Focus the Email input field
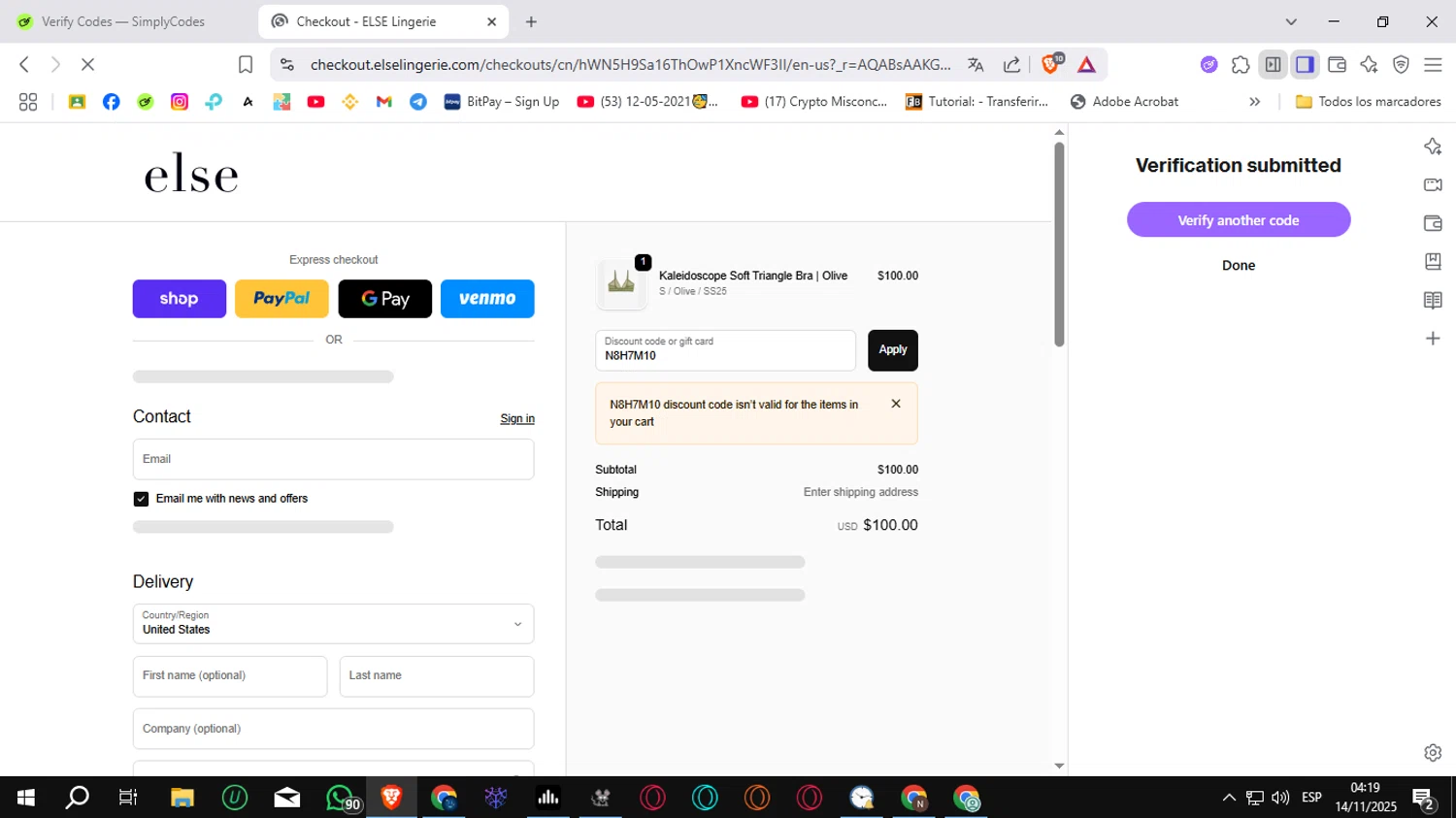The image size is (1456, 818). 333,459
